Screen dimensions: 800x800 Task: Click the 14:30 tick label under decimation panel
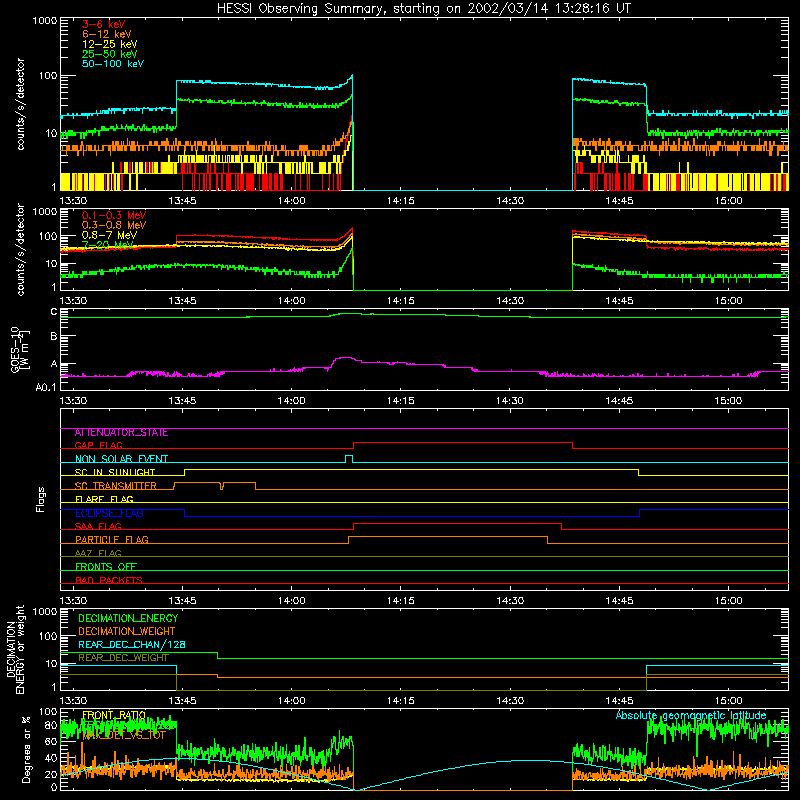[x=510, y=701]
